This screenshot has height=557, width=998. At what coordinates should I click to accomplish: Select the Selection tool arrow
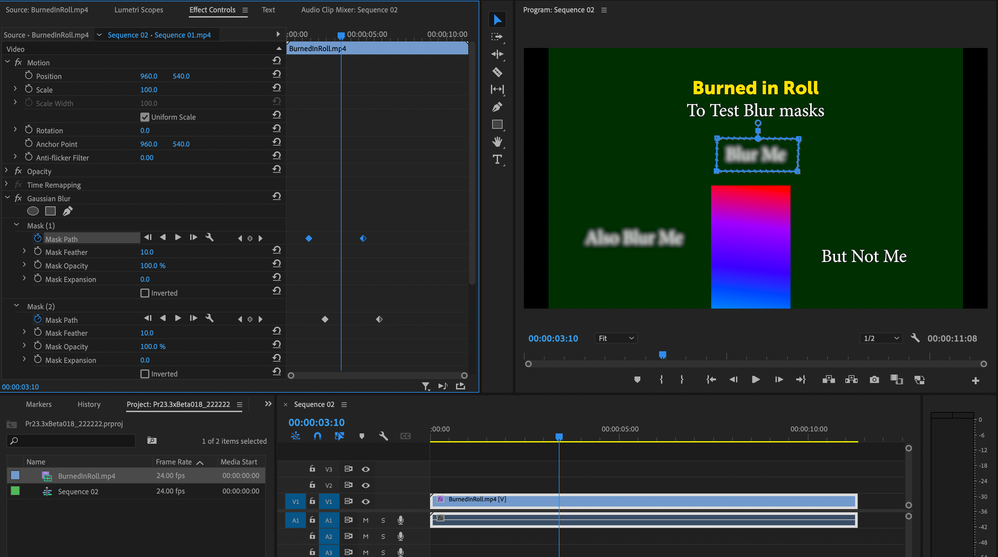click(x=497, y=20)
